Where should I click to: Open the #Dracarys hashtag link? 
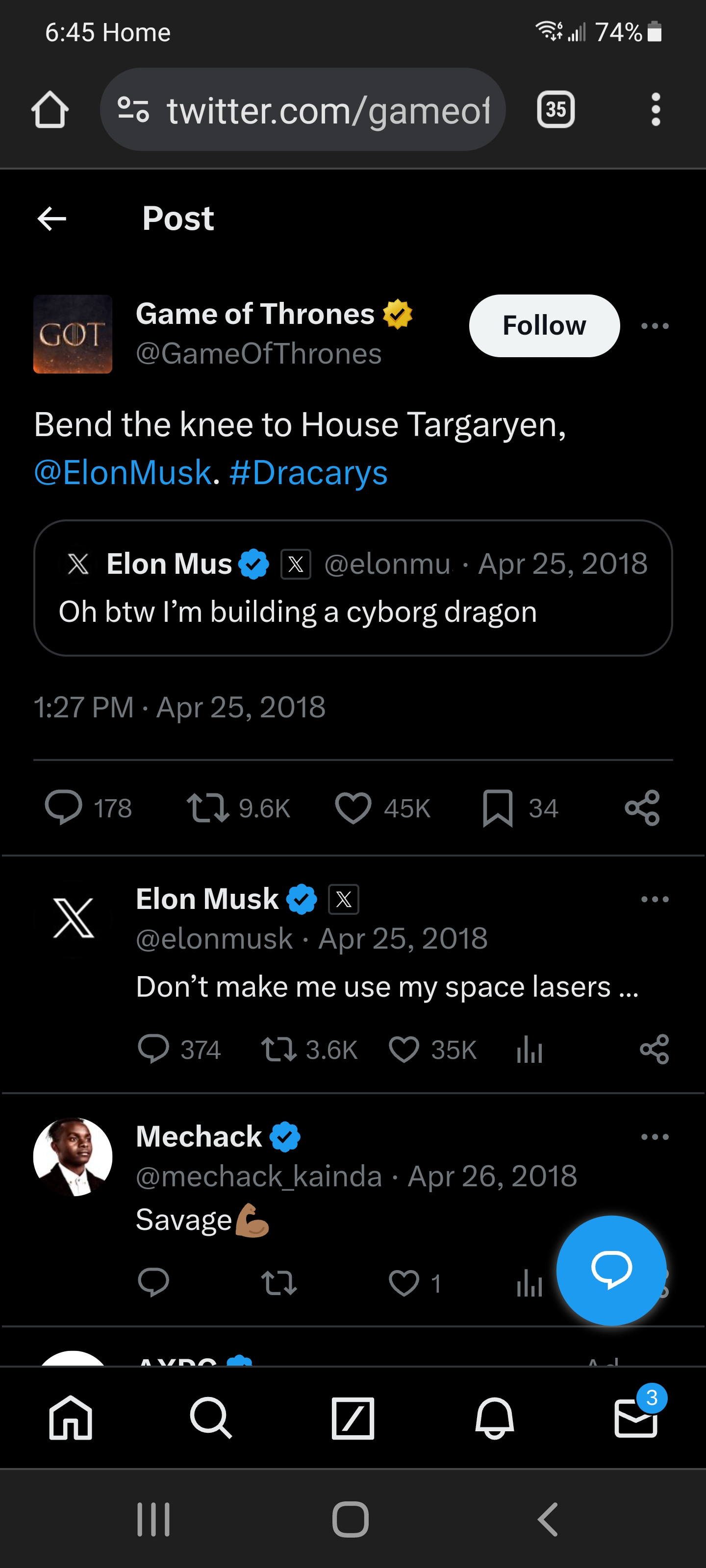click(x=308, y=473)
